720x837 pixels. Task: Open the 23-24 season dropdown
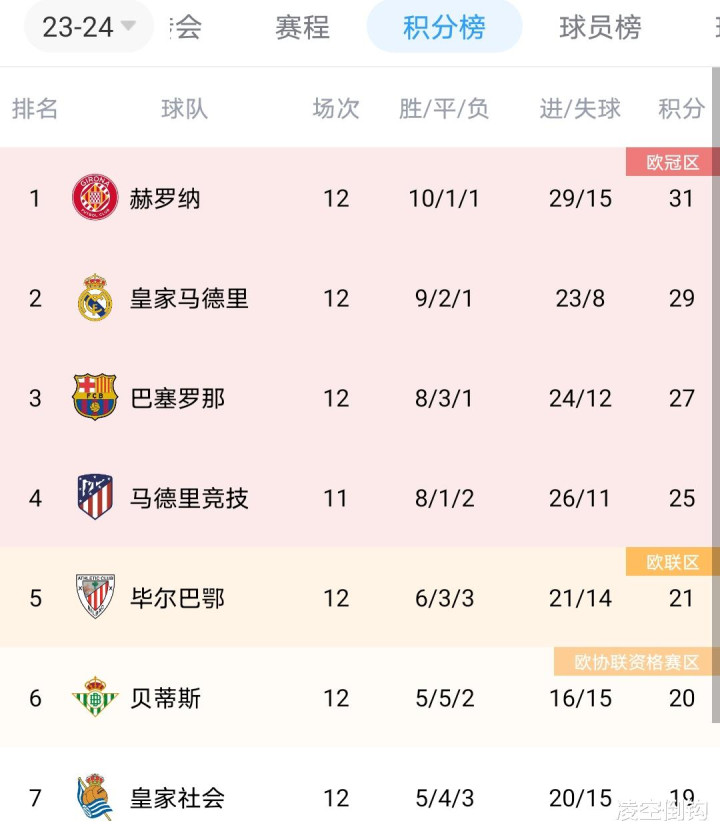pos(89,27)
